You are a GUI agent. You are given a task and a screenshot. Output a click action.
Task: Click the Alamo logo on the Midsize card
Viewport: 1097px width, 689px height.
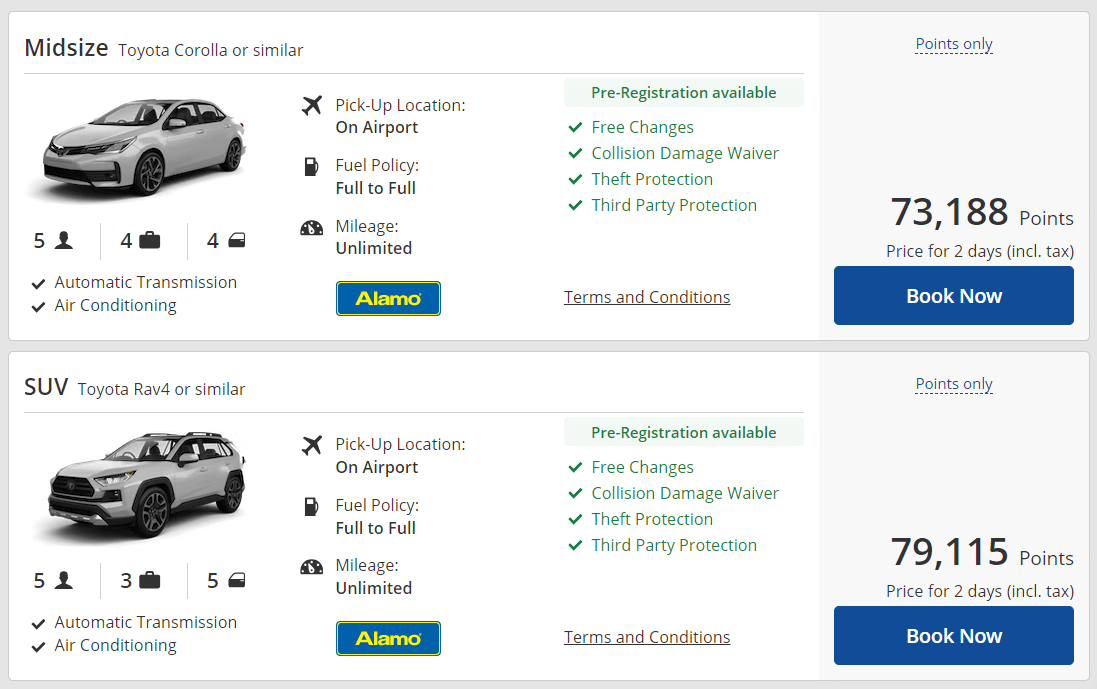coord(388,298)
